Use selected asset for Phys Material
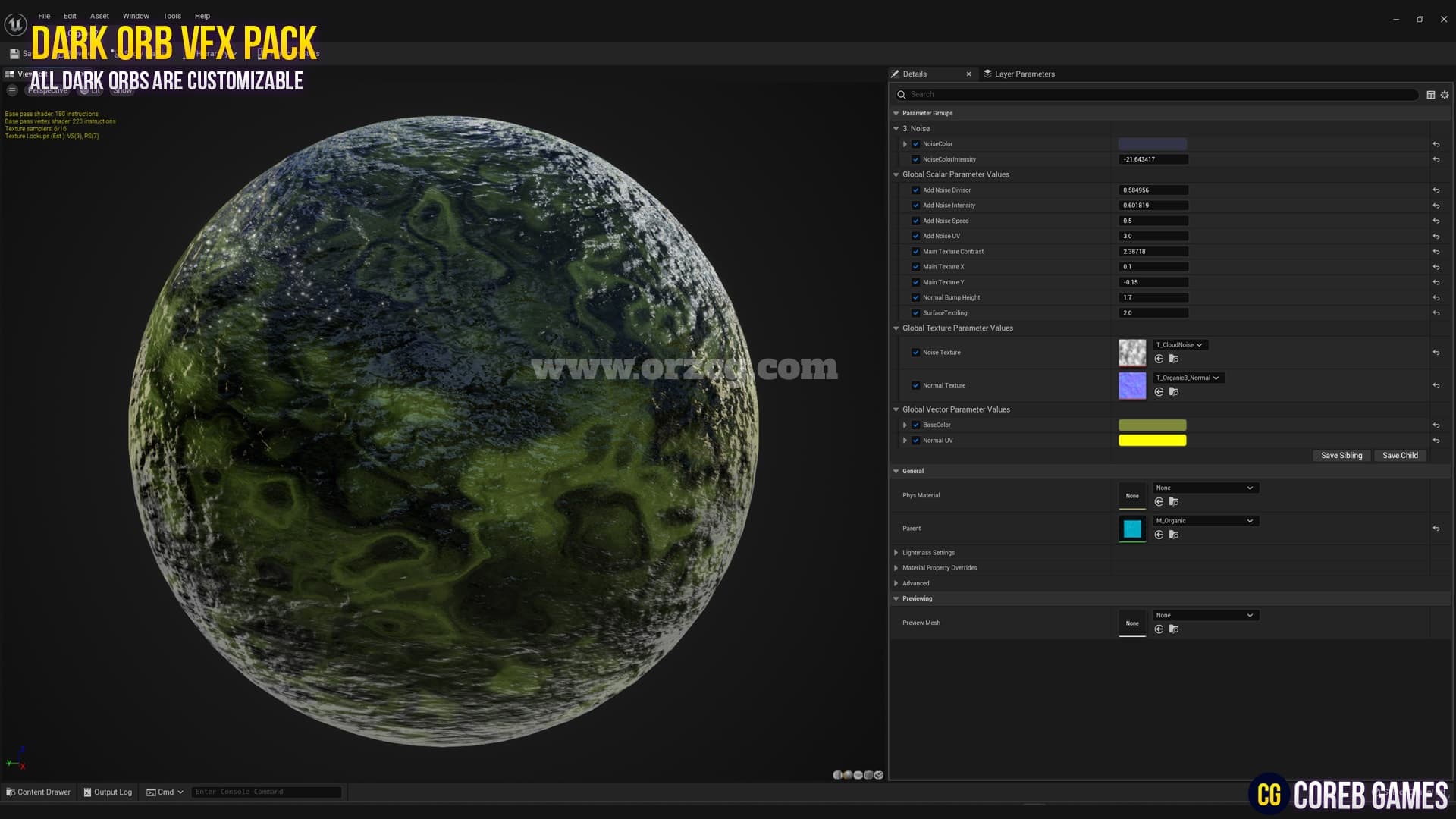Screen dimensions: 1456x819 point(1159,502)
